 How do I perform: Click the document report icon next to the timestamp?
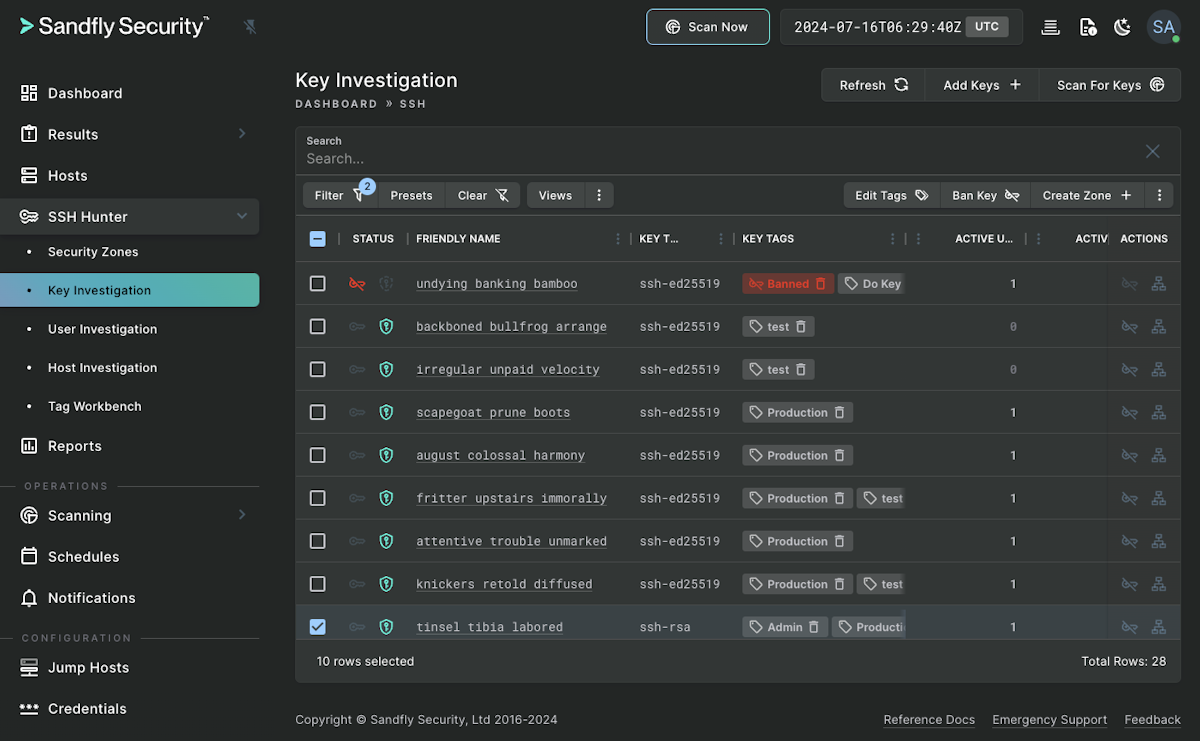coord(1086,27)
